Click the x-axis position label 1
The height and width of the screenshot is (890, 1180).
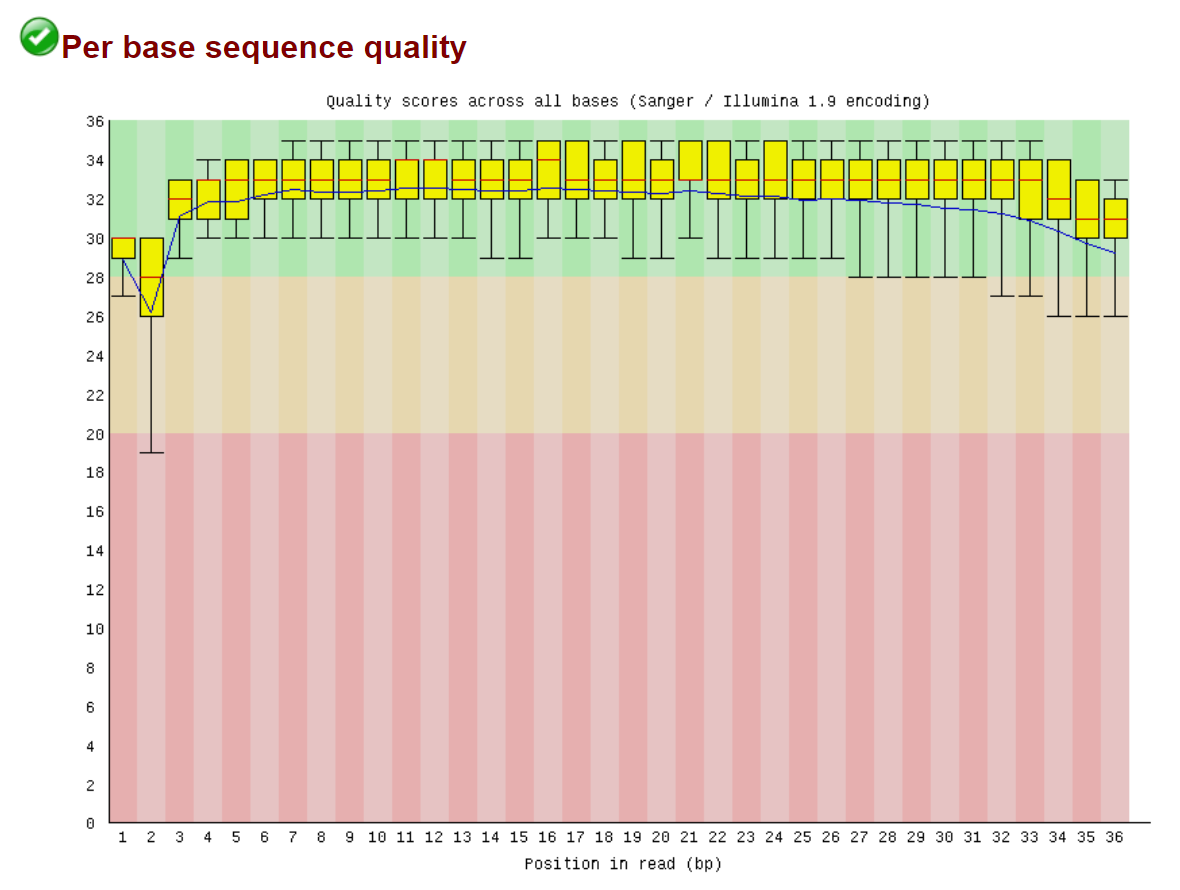123,837
